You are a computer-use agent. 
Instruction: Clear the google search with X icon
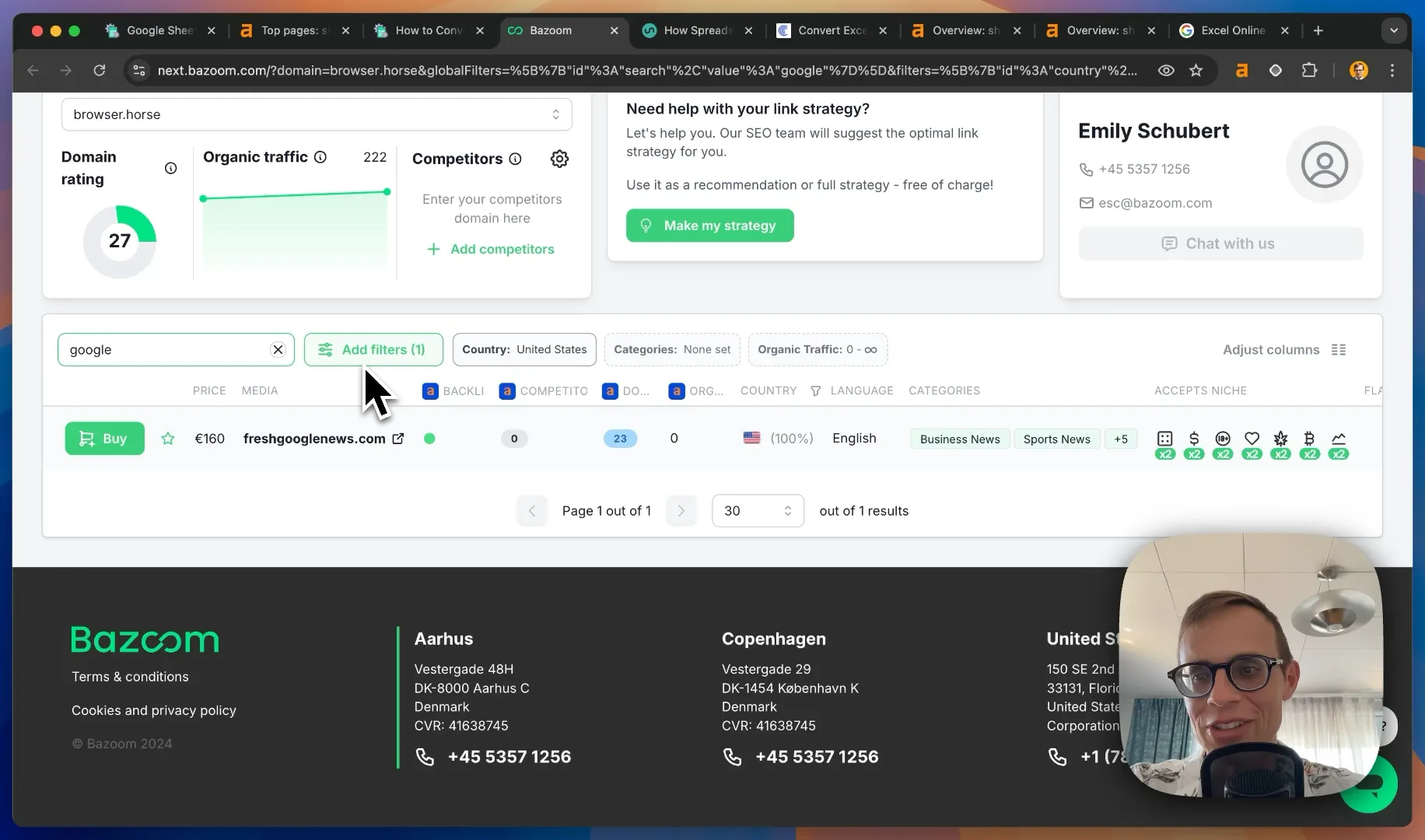coord(278,349)
